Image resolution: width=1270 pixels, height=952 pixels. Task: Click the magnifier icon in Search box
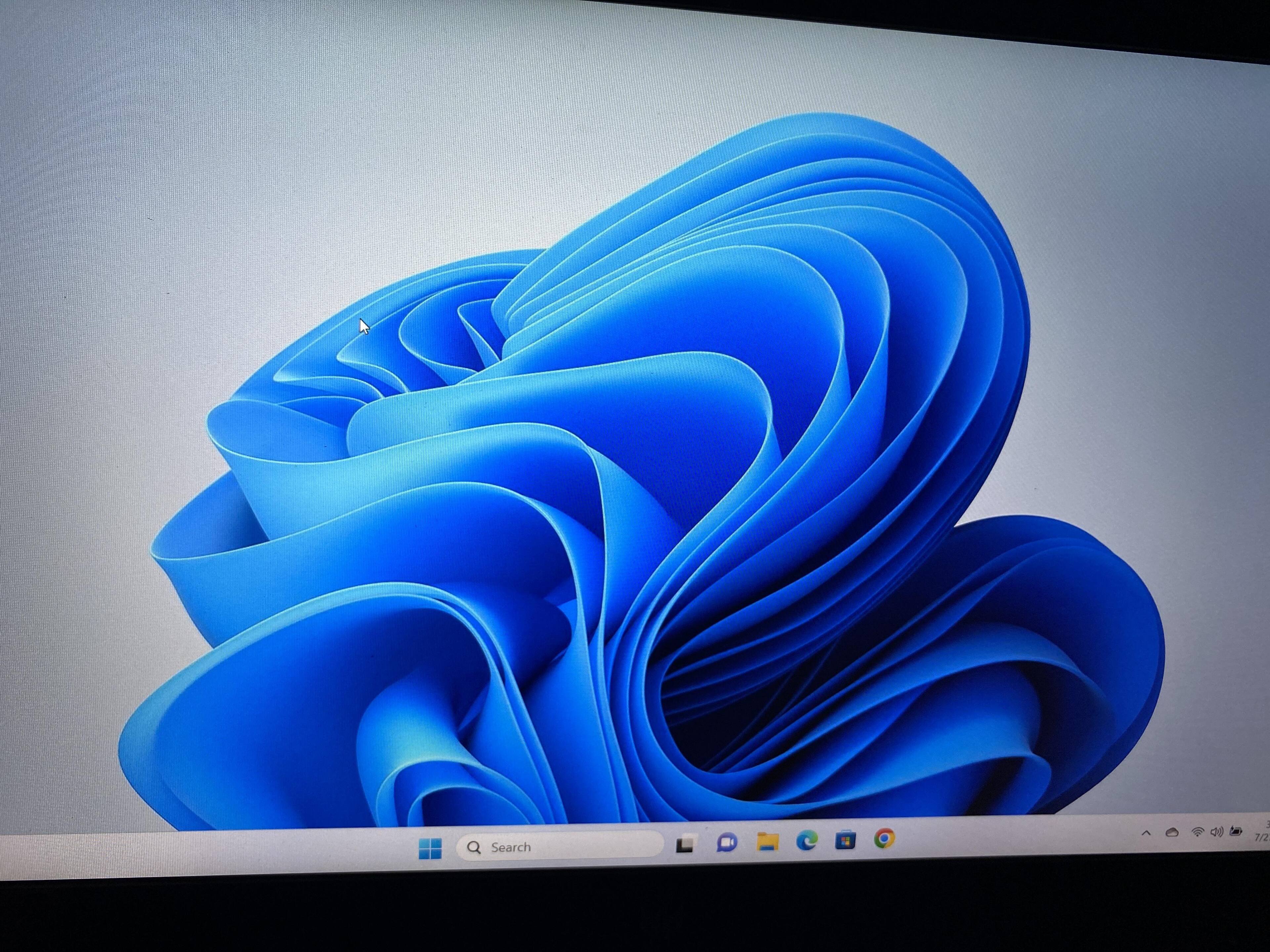point(474,848)
